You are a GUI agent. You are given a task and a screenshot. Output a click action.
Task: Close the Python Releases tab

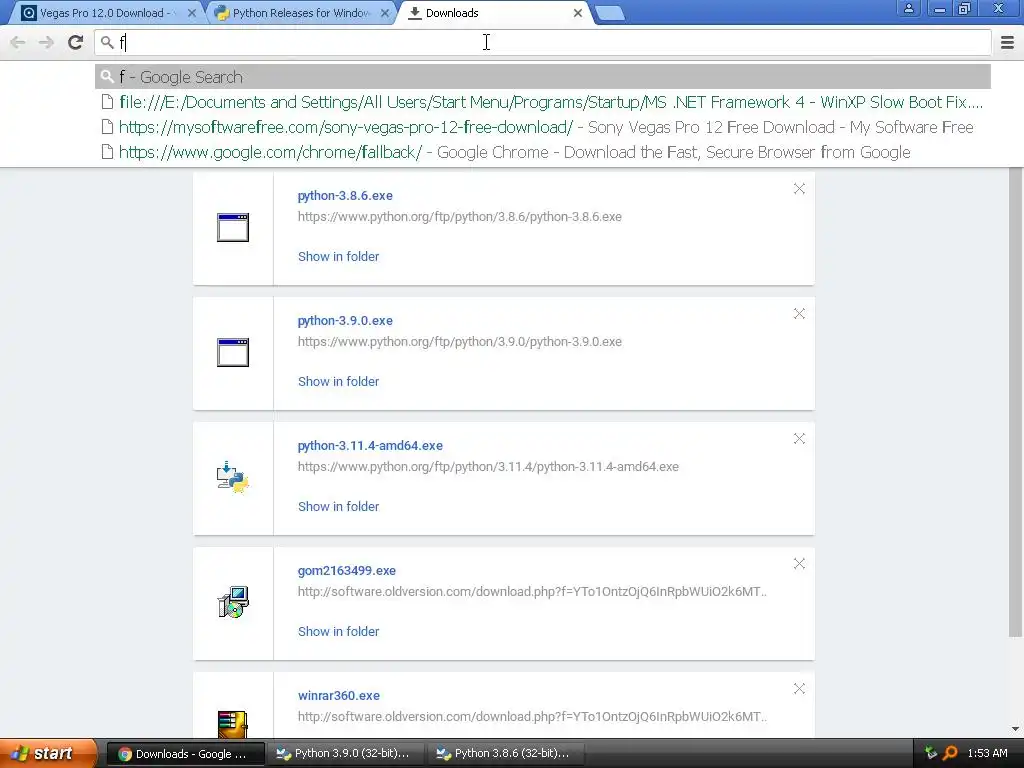point(385,13)
